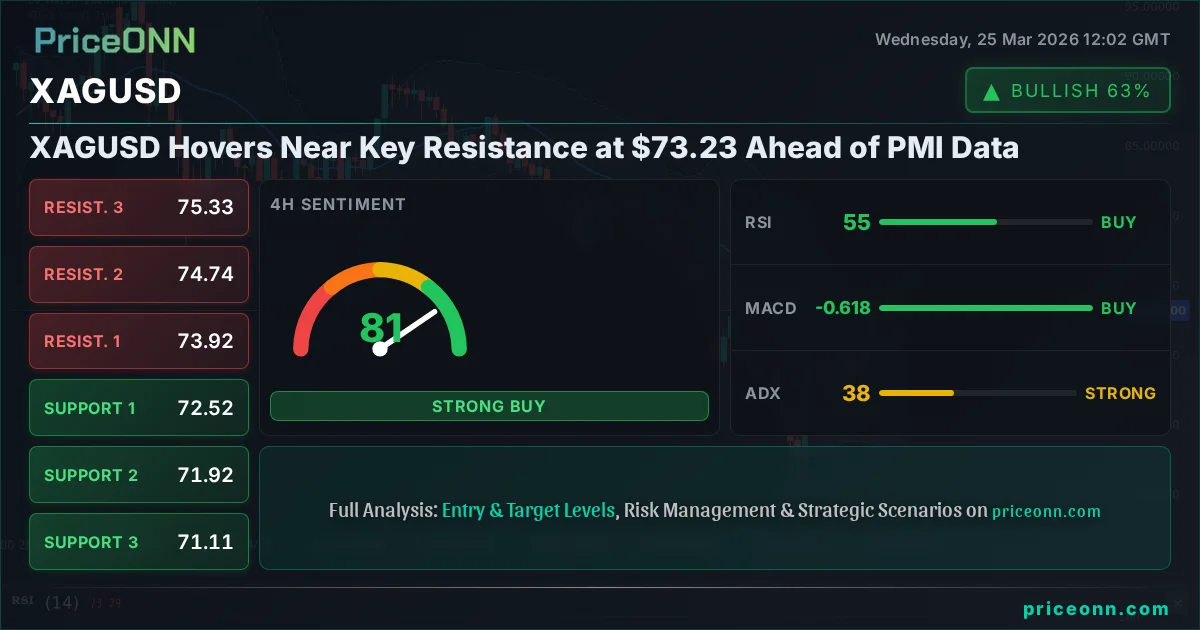
Task: Select the RESIST. 1 price 73.92
Action: [x=206, y=341]
